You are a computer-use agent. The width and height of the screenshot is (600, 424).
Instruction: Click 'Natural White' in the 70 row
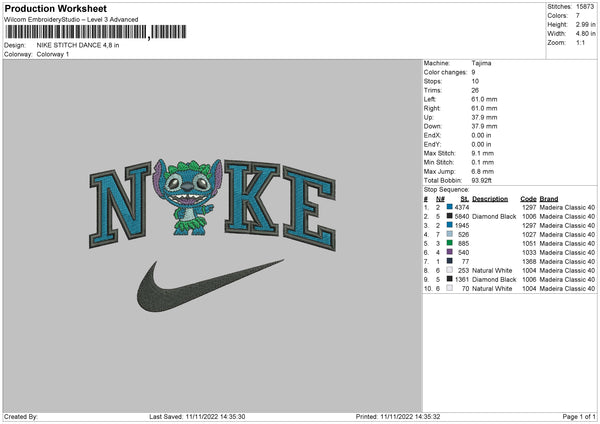(x=492, y=289)
